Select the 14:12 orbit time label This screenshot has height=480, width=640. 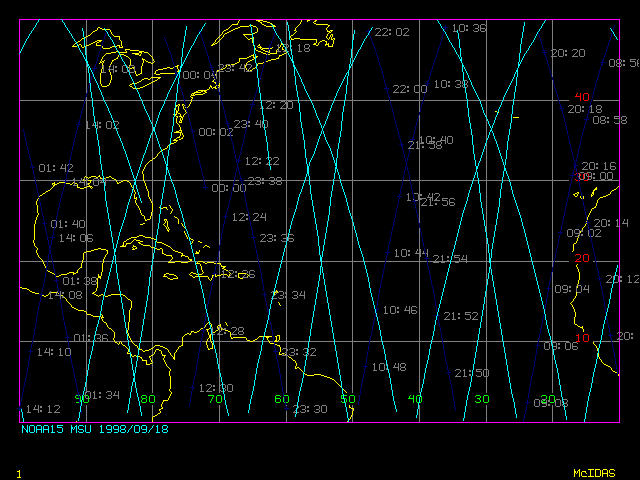click(43, 409)
